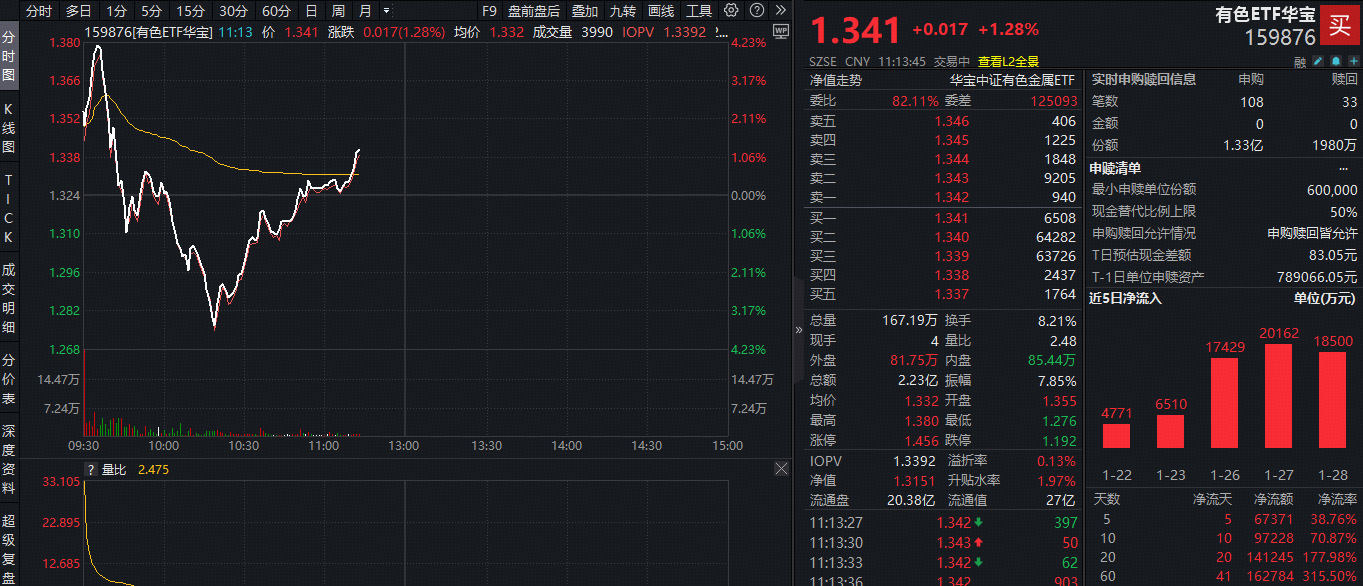Open chart settings gear icon
The width and height of the screenshot is (1363, 586).
[x=731, y=11]
